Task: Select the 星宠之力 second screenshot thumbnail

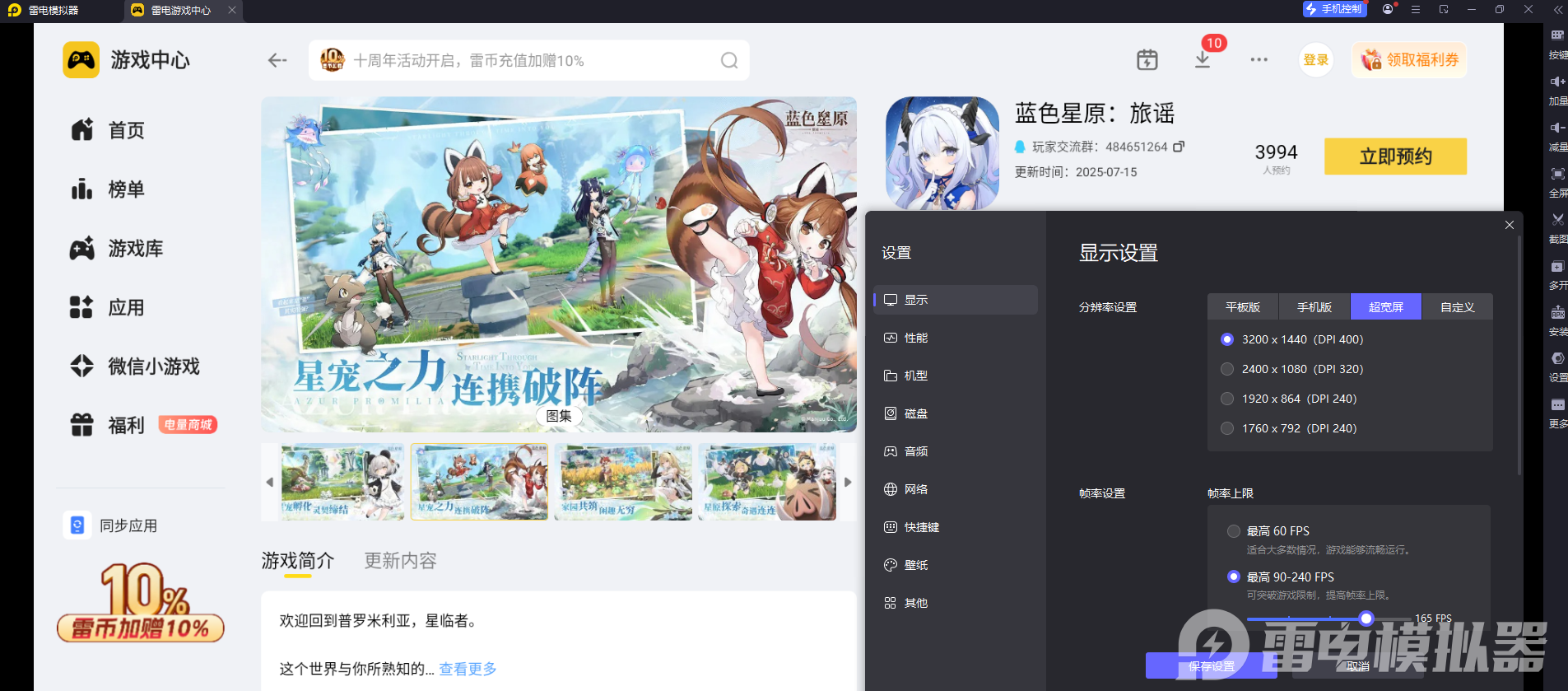Action: point(480,482)
